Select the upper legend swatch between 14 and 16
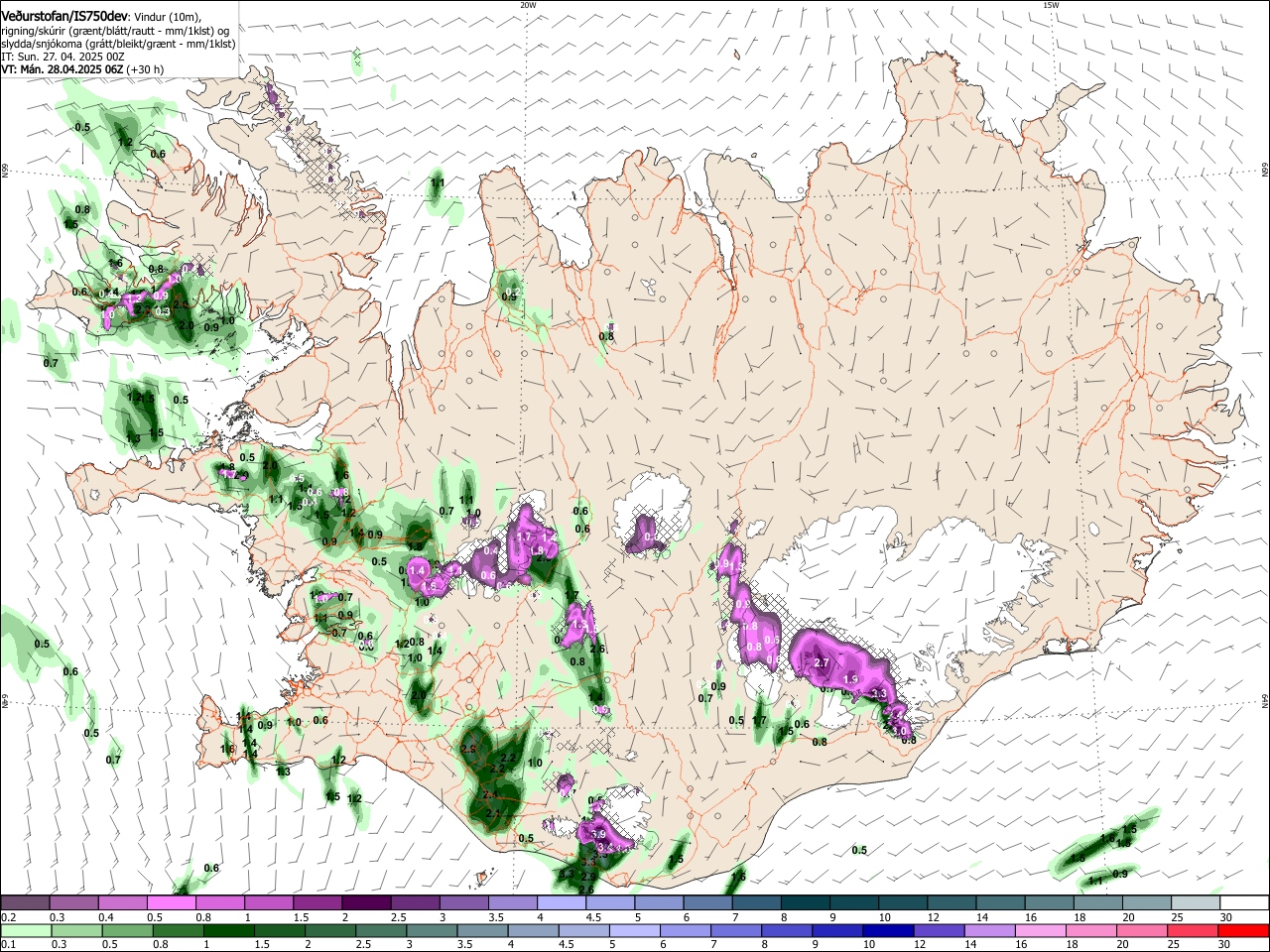Image resolution: width=1270 pixels, height=952 pixels. pyautogui.click(x=1001, y=903)
